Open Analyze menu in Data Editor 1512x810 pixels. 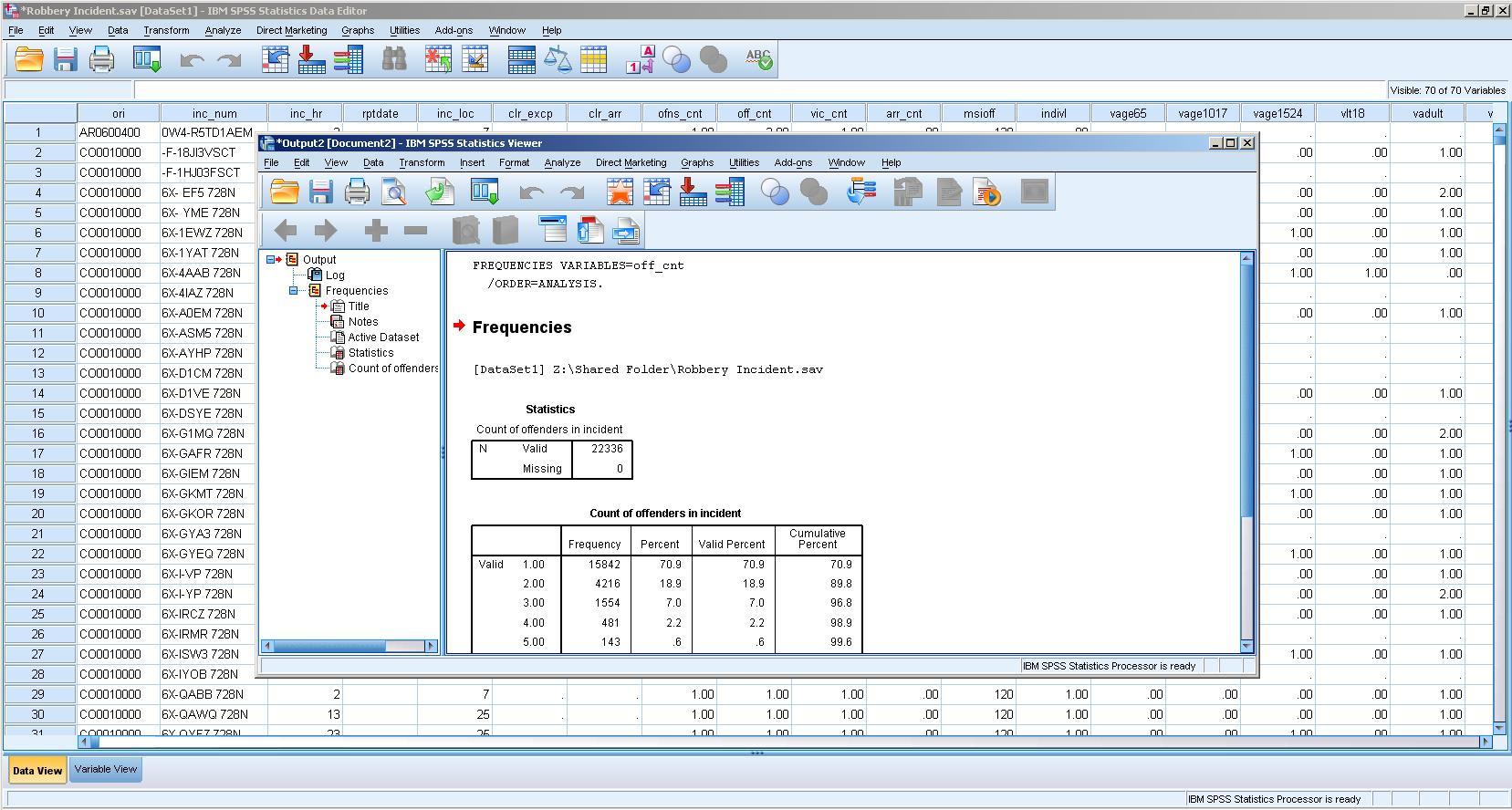click(x=222, y=30)
